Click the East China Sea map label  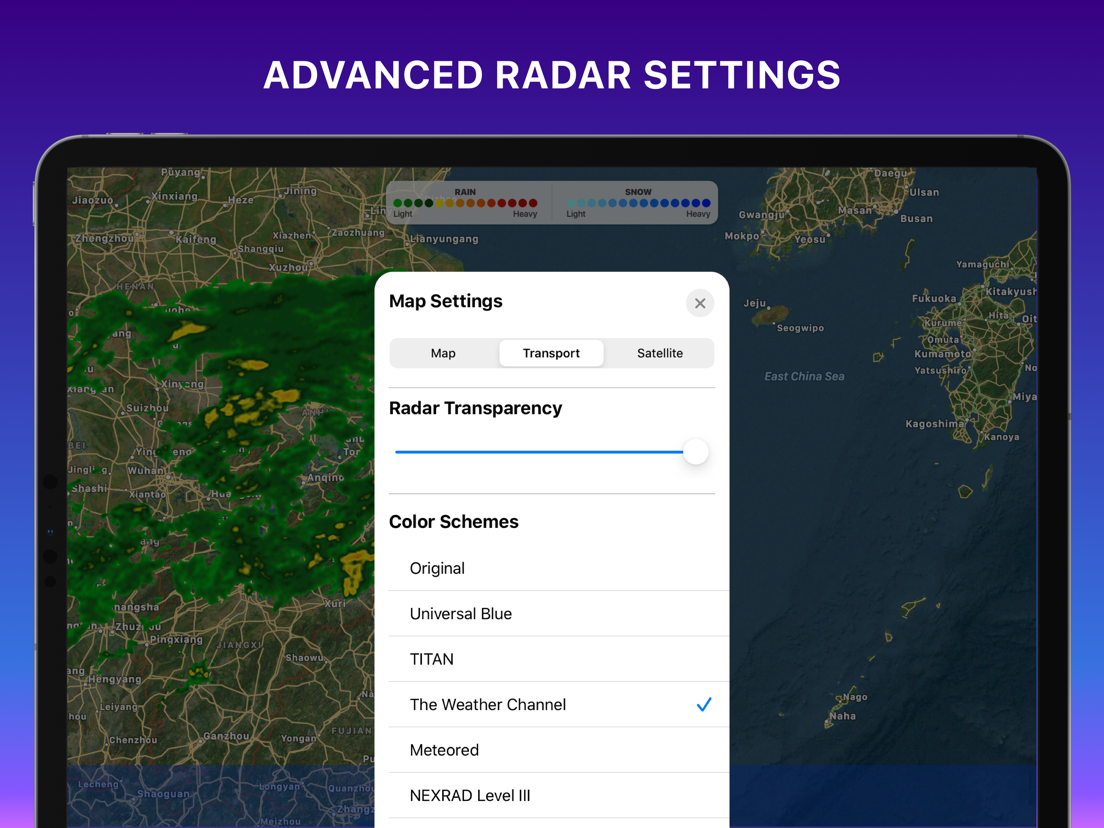[804, 377]
